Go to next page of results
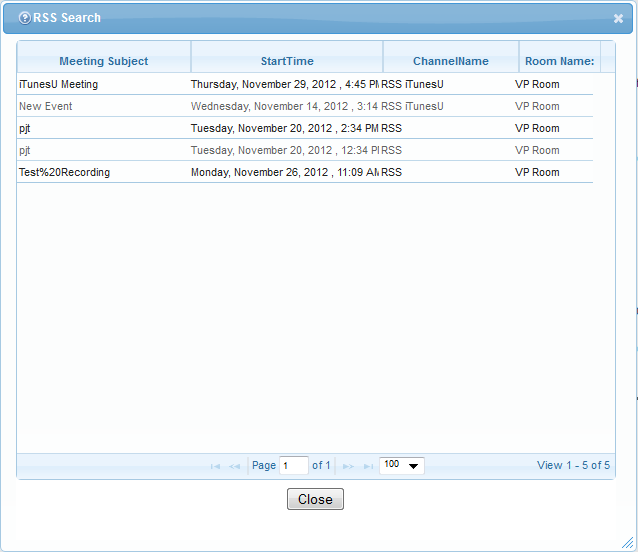The width and height of the screenshot is (638, 552). point(348,466)
